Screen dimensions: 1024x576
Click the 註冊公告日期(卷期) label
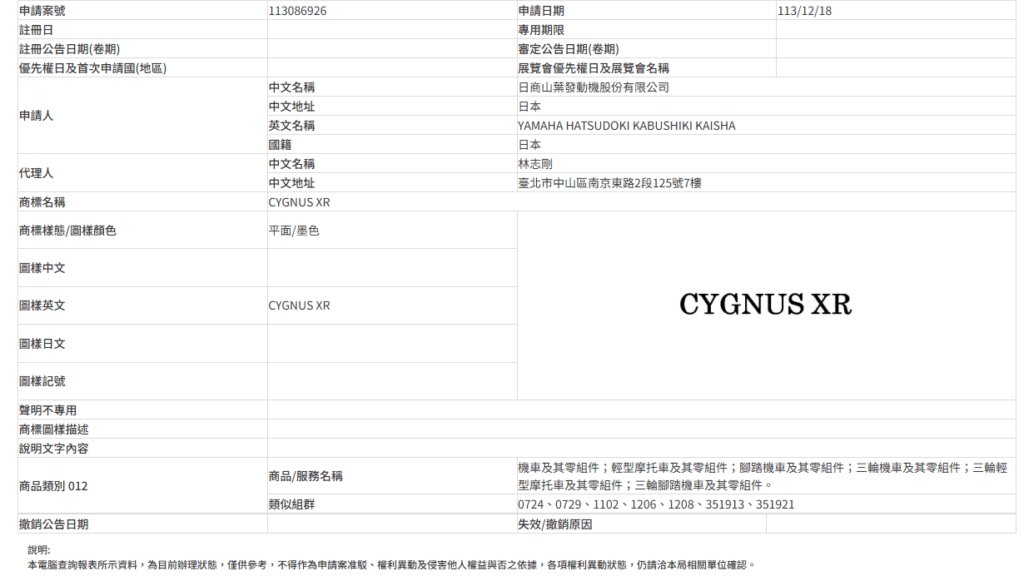tap(69, 49)
